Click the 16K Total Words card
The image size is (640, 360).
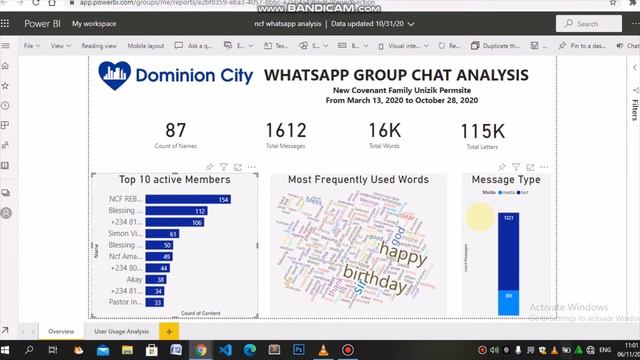tap(384, 136)
